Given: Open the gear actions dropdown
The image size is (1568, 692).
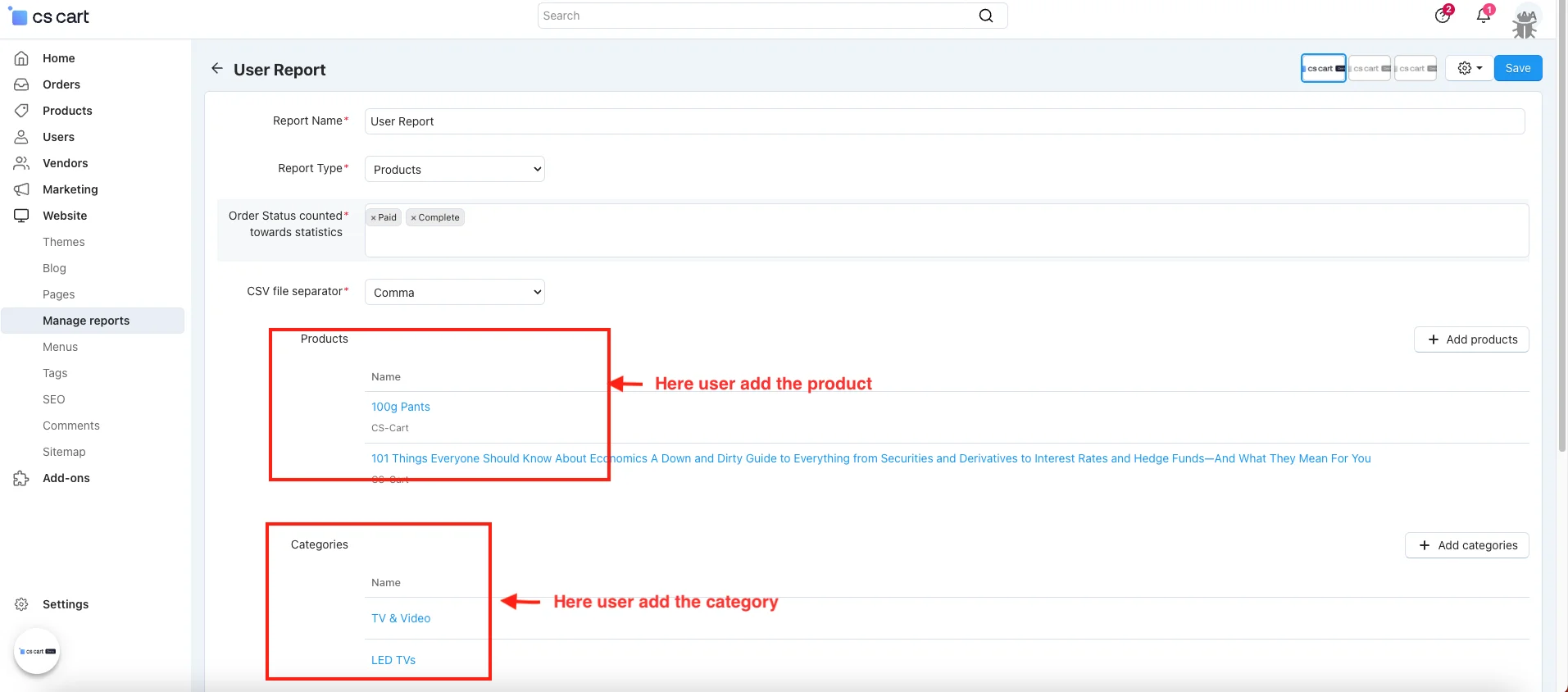Looking at the screenshot, I should click(1469, 68).
